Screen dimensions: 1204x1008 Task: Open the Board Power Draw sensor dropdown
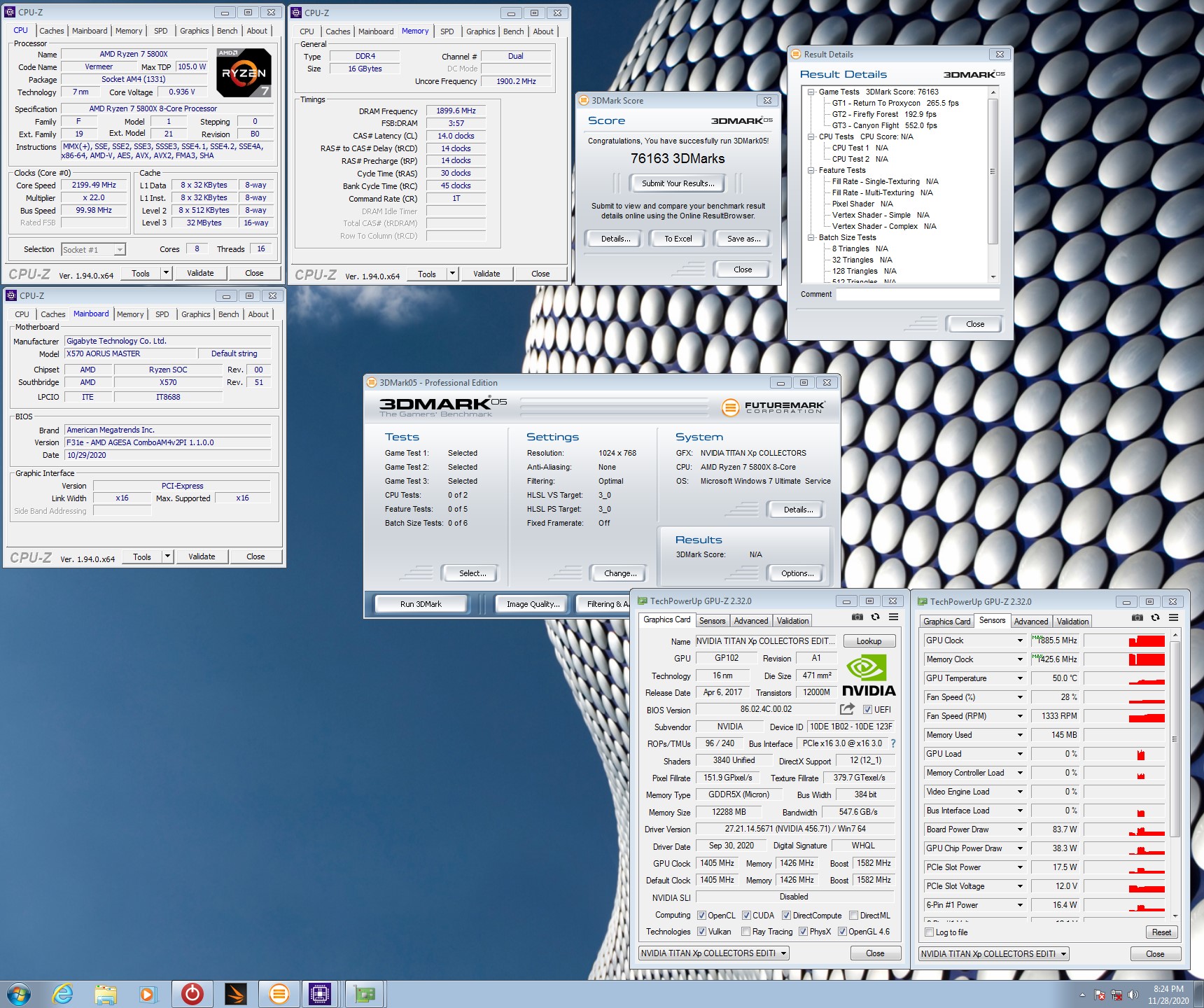[1020, 829]
